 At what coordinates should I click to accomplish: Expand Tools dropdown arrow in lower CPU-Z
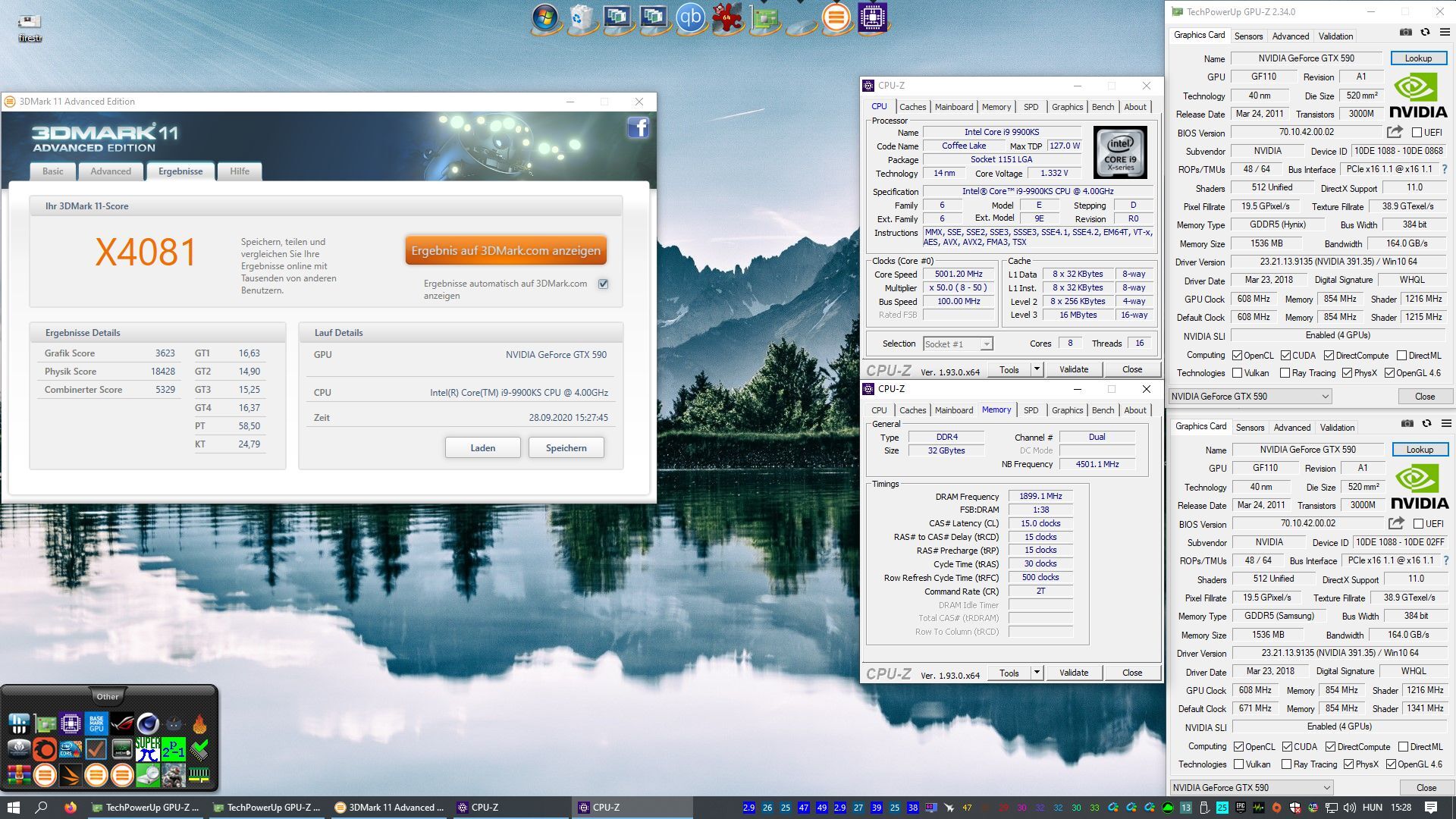1037,673
